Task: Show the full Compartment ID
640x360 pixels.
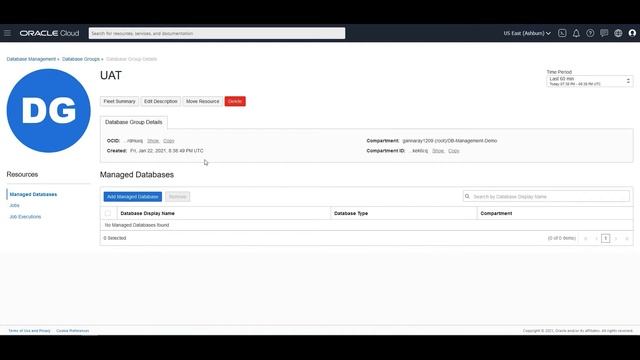Action: tap(438, 151)
